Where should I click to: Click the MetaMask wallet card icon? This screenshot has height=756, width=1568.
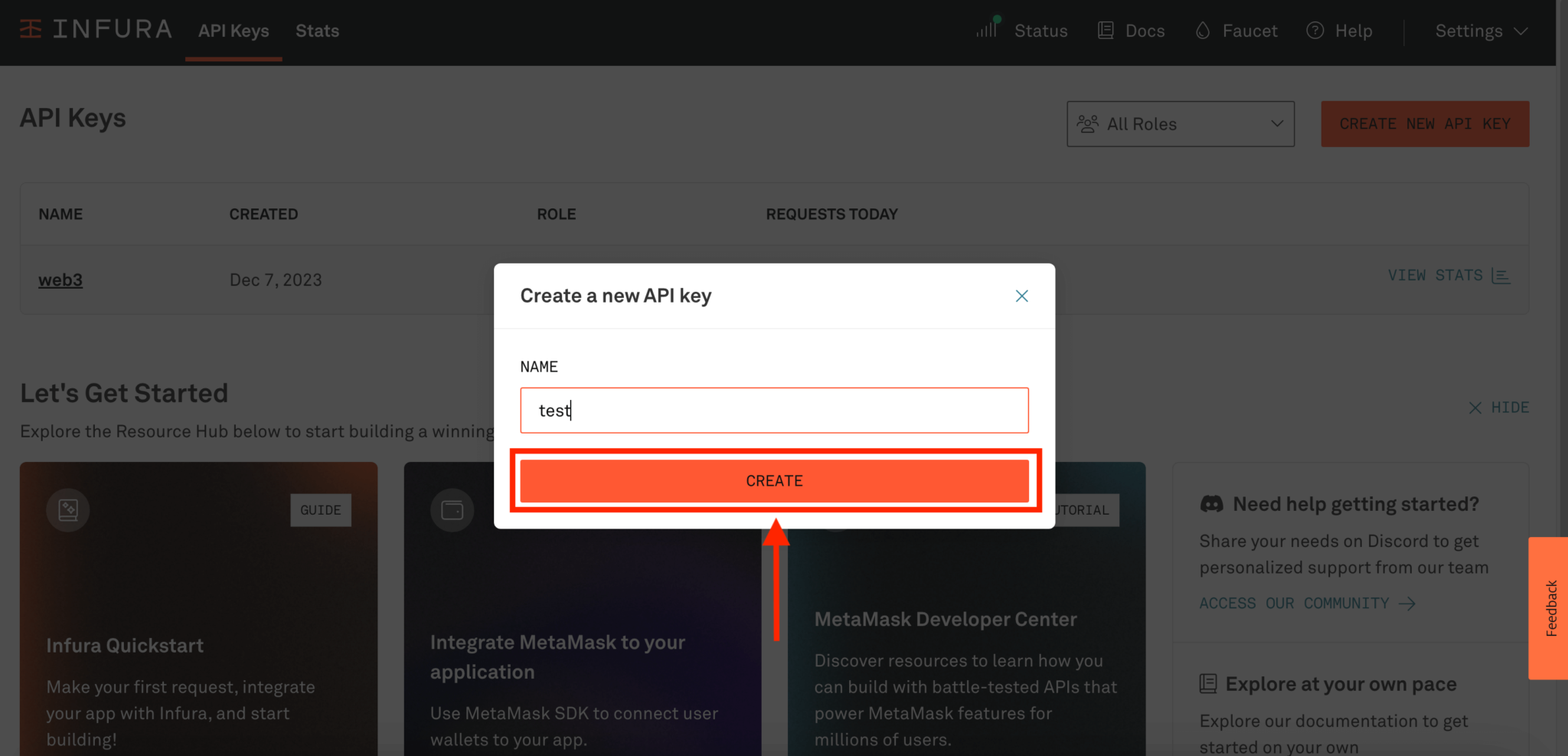tap(452, 509)
